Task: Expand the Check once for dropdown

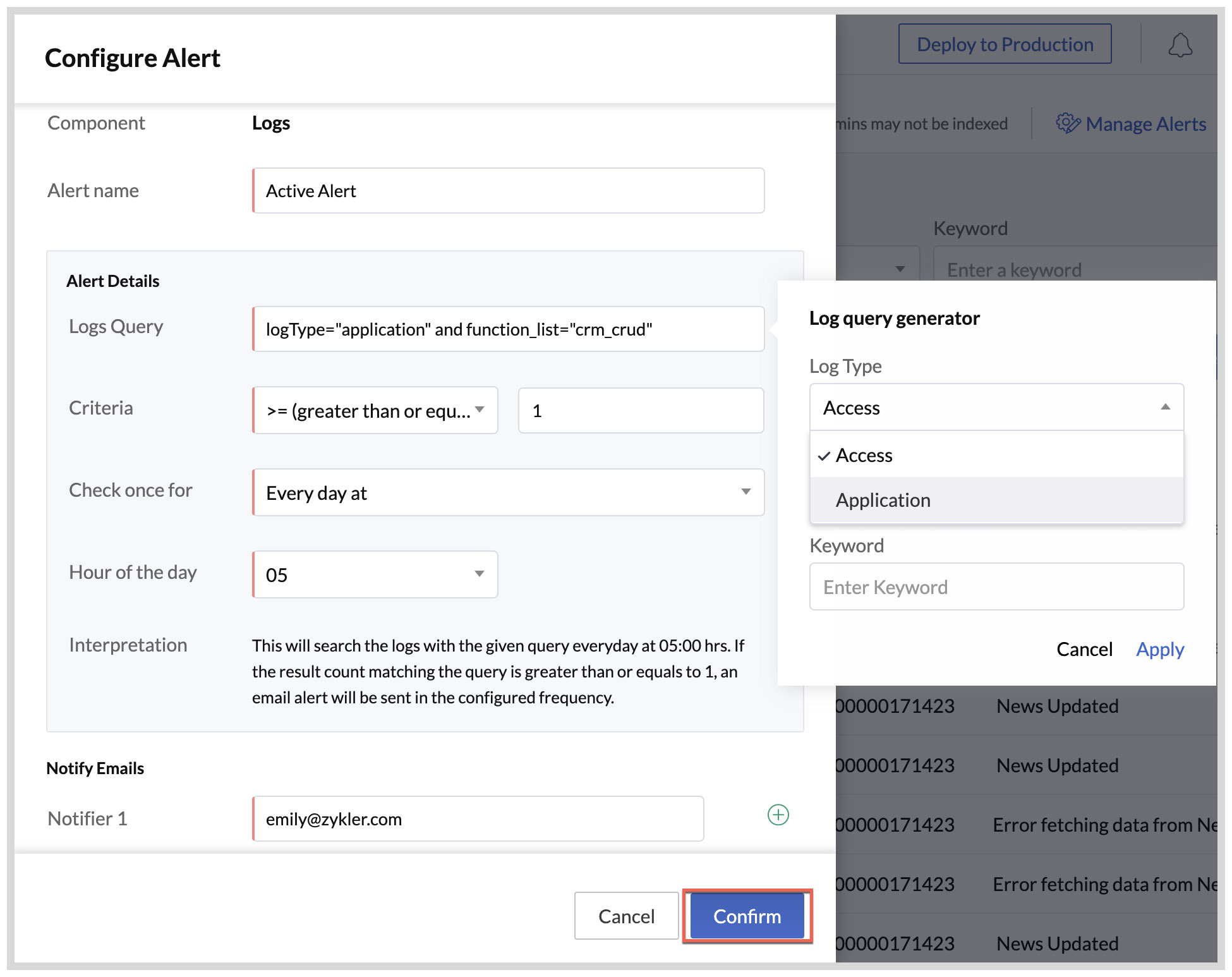Action: (x=508, y=492)
